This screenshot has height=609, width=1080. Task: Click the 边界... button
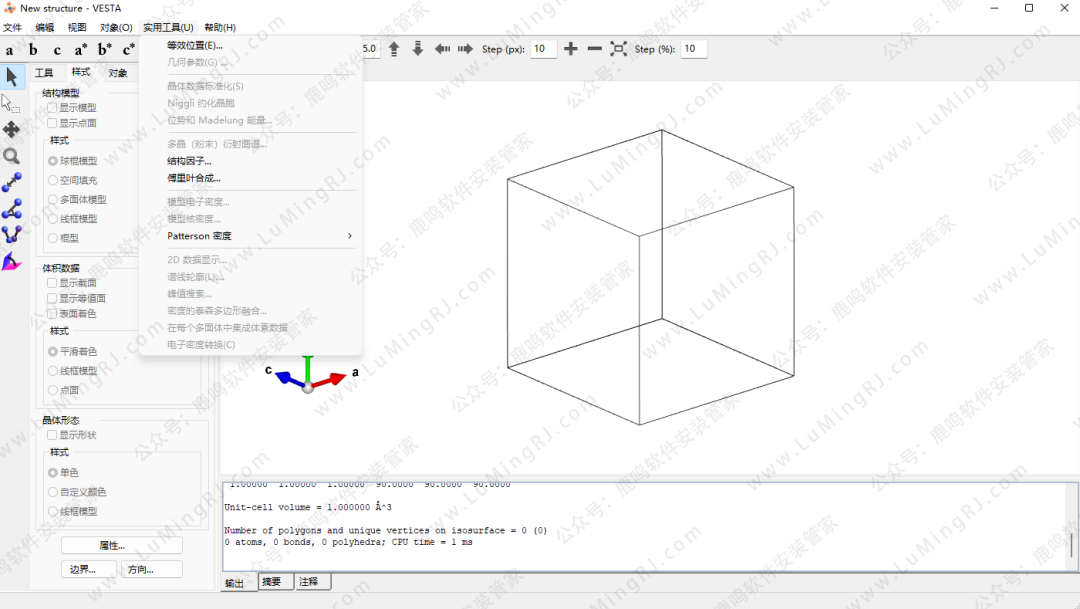click(89, 570)
